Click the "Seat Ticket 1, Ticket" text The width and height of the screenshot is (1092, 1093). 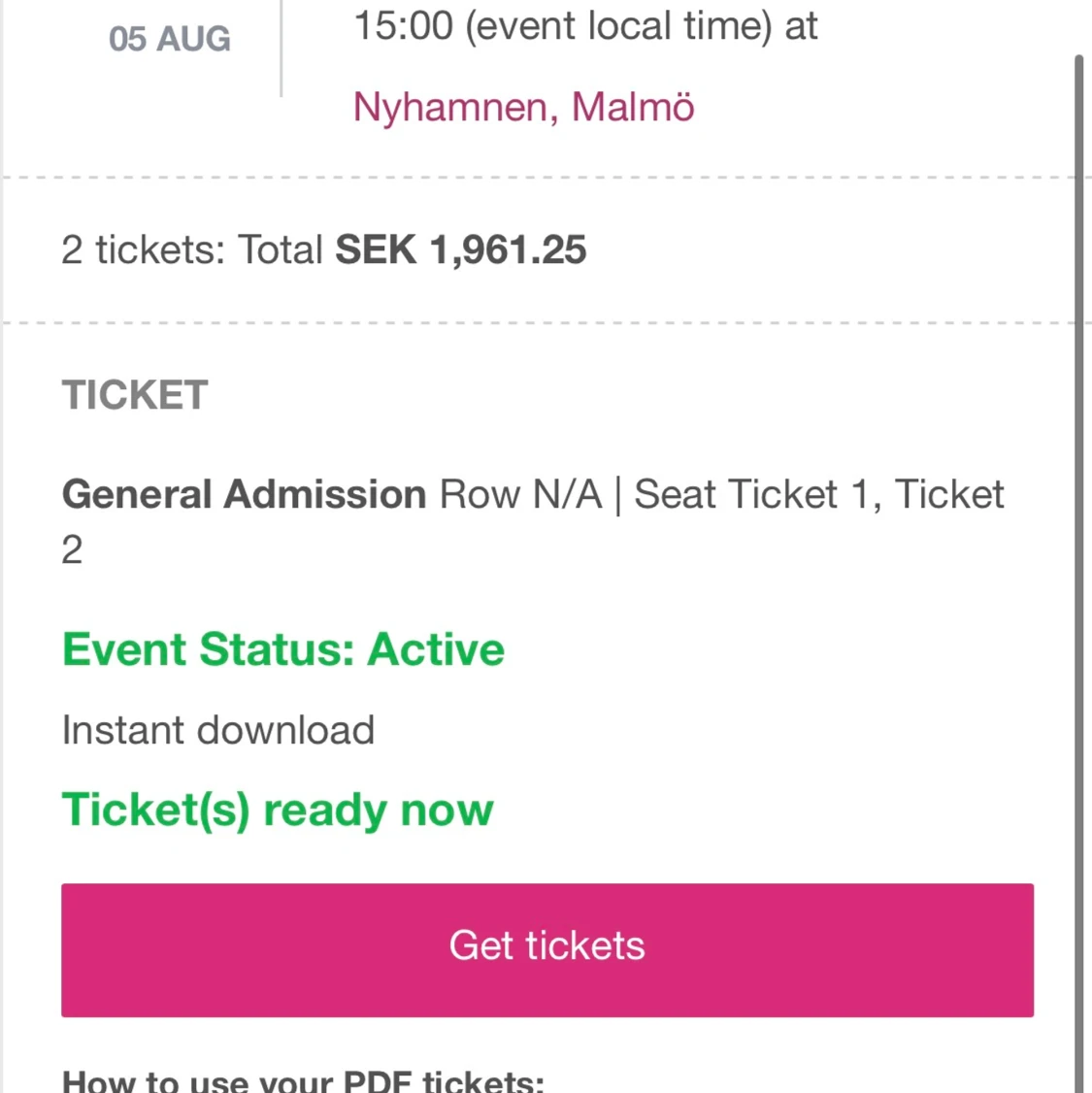(x=818, y=494)
